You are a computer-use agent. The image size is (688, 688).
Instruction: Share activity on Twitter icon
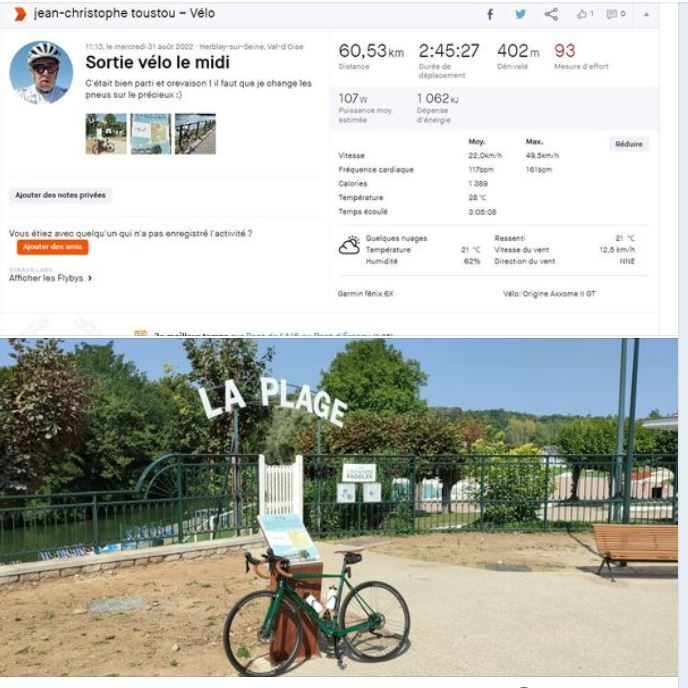click(520, 14)
